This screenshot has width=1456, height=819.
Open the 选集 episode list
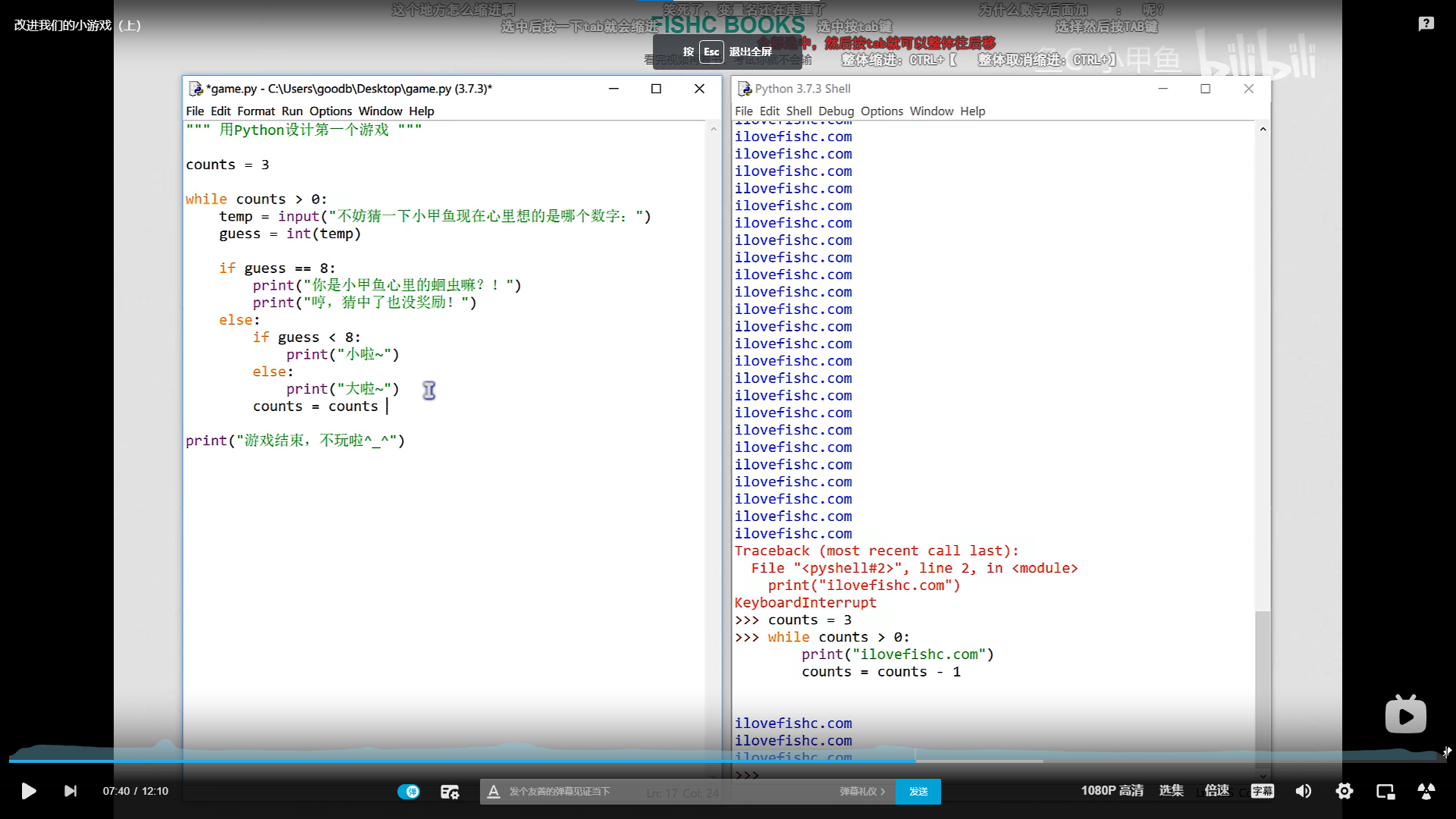(x=1171, y=790)
